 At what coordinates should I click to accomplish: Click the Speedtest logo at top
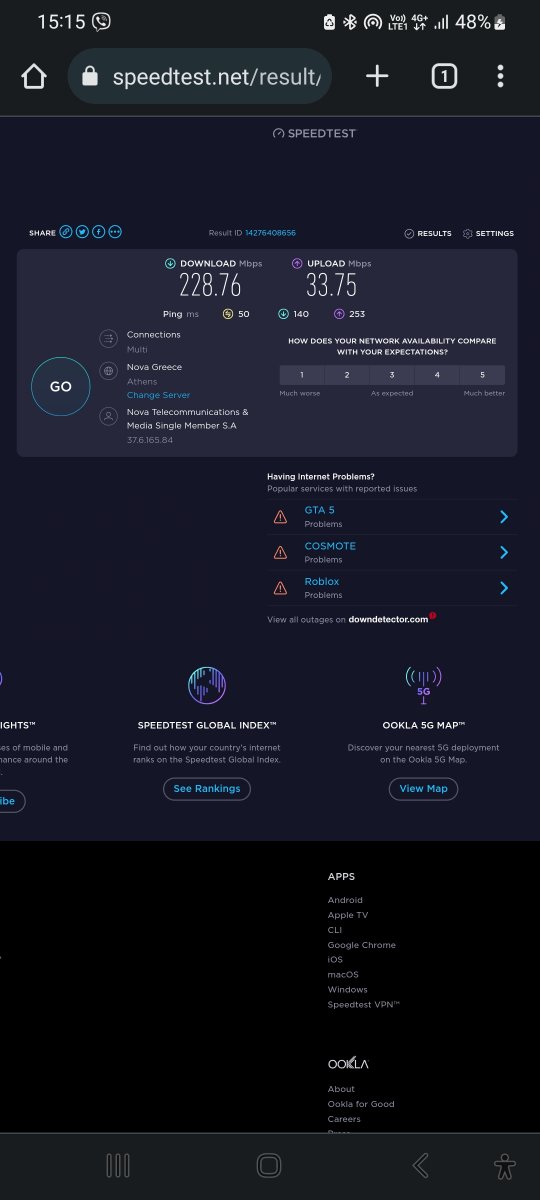[314, 133]
